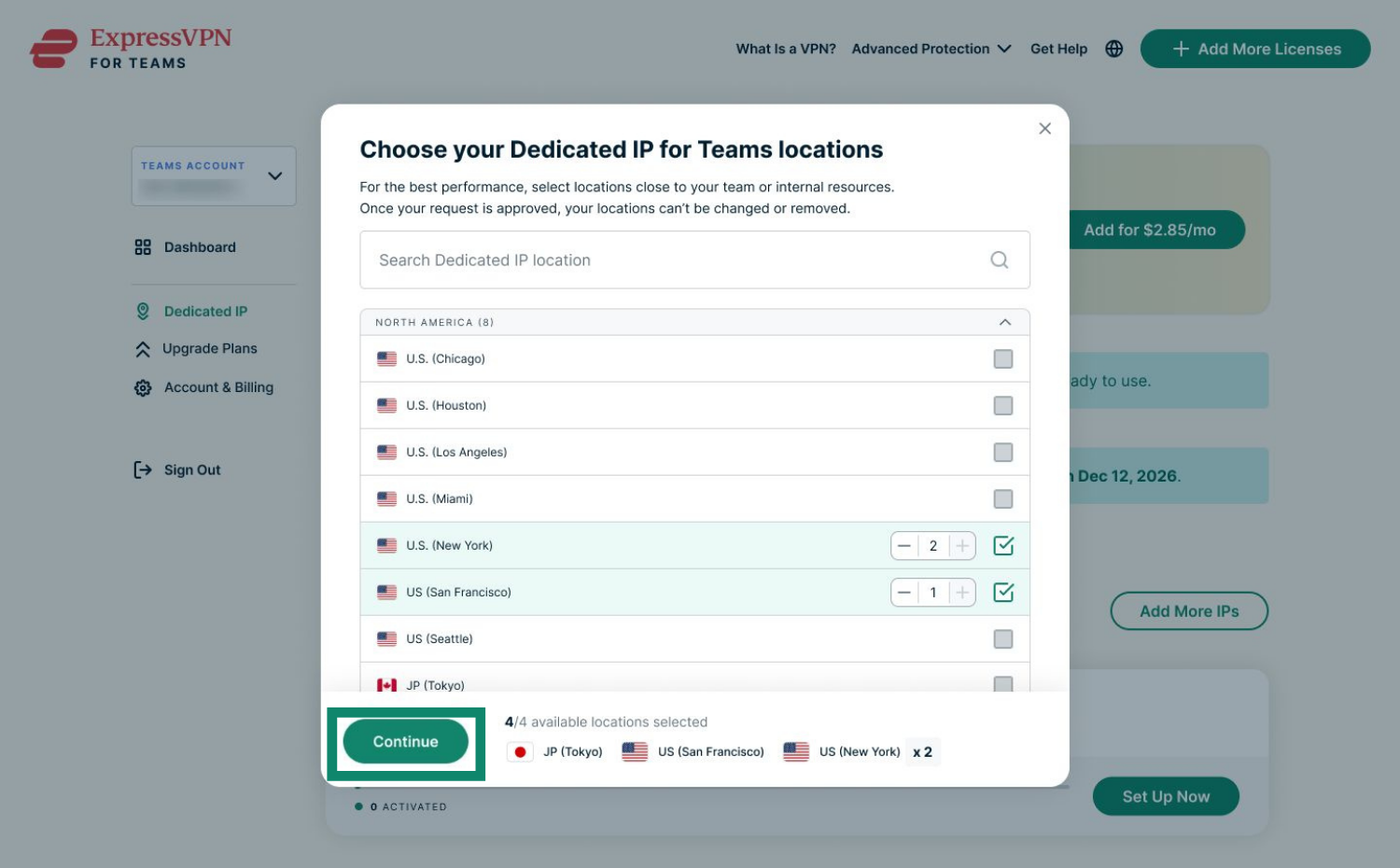Click Add More Licenses button
This screenshot has width=1400, height=868.
click(1255, 49)
